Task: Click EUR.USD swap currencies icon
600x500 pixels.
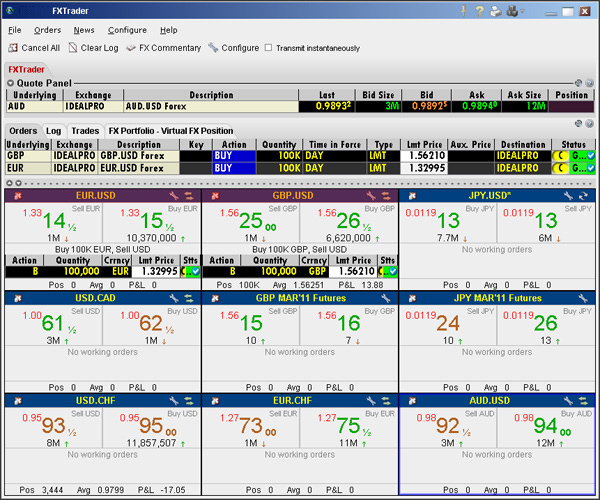Action: coord(189,196)
